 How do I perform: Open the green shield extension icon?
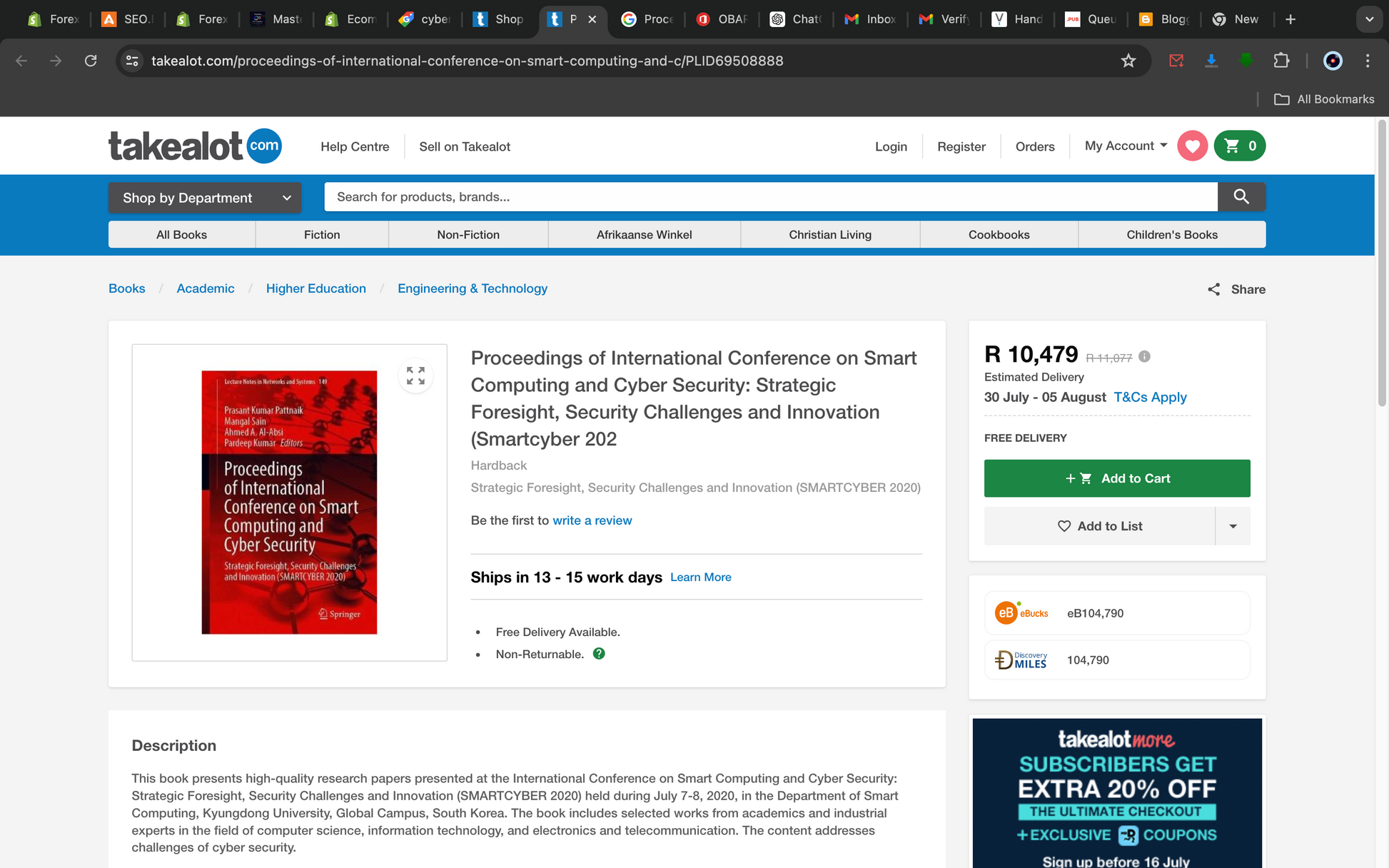[1246, 61]
